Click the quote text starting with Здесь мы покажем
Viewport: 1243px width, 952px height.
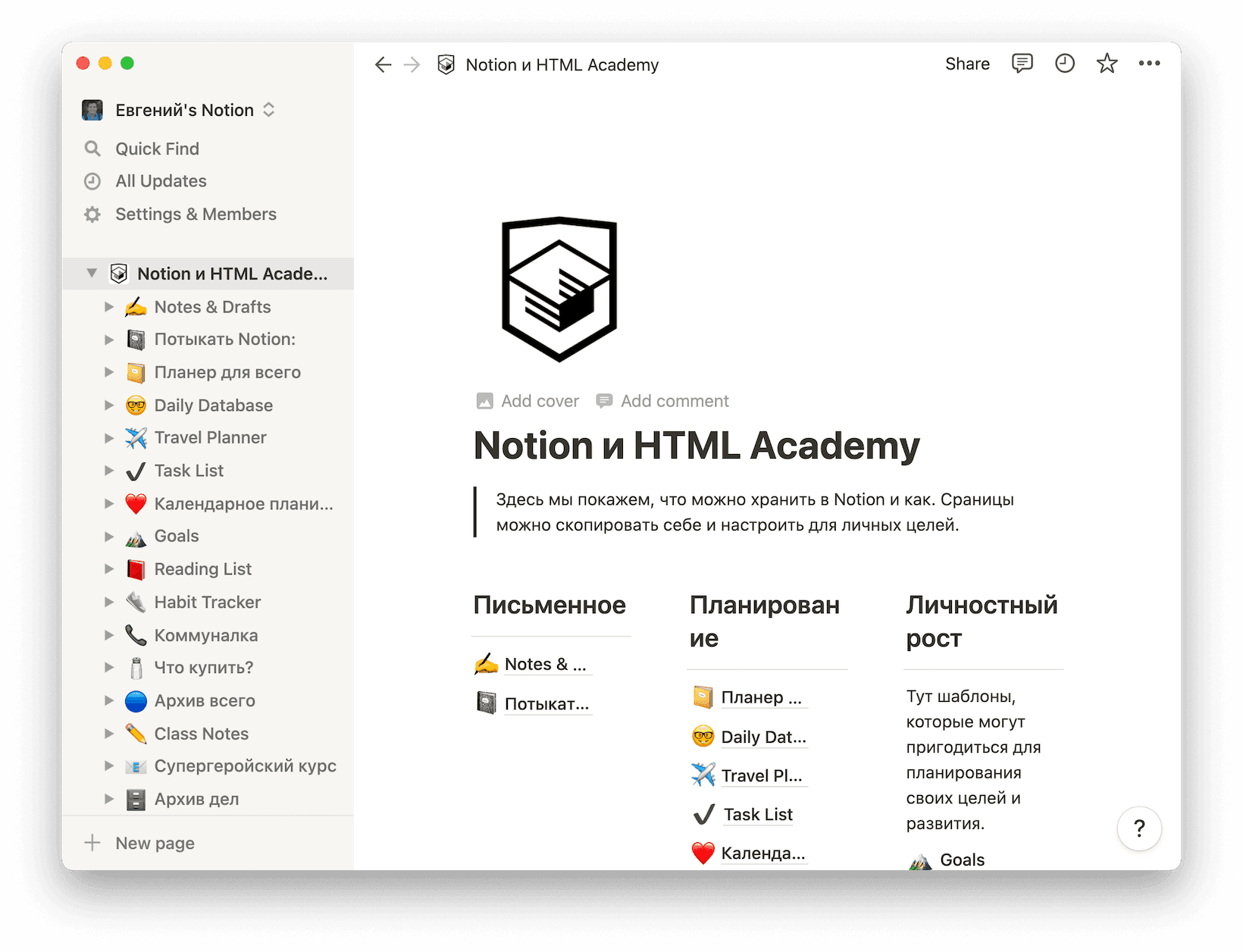point(755,512)
